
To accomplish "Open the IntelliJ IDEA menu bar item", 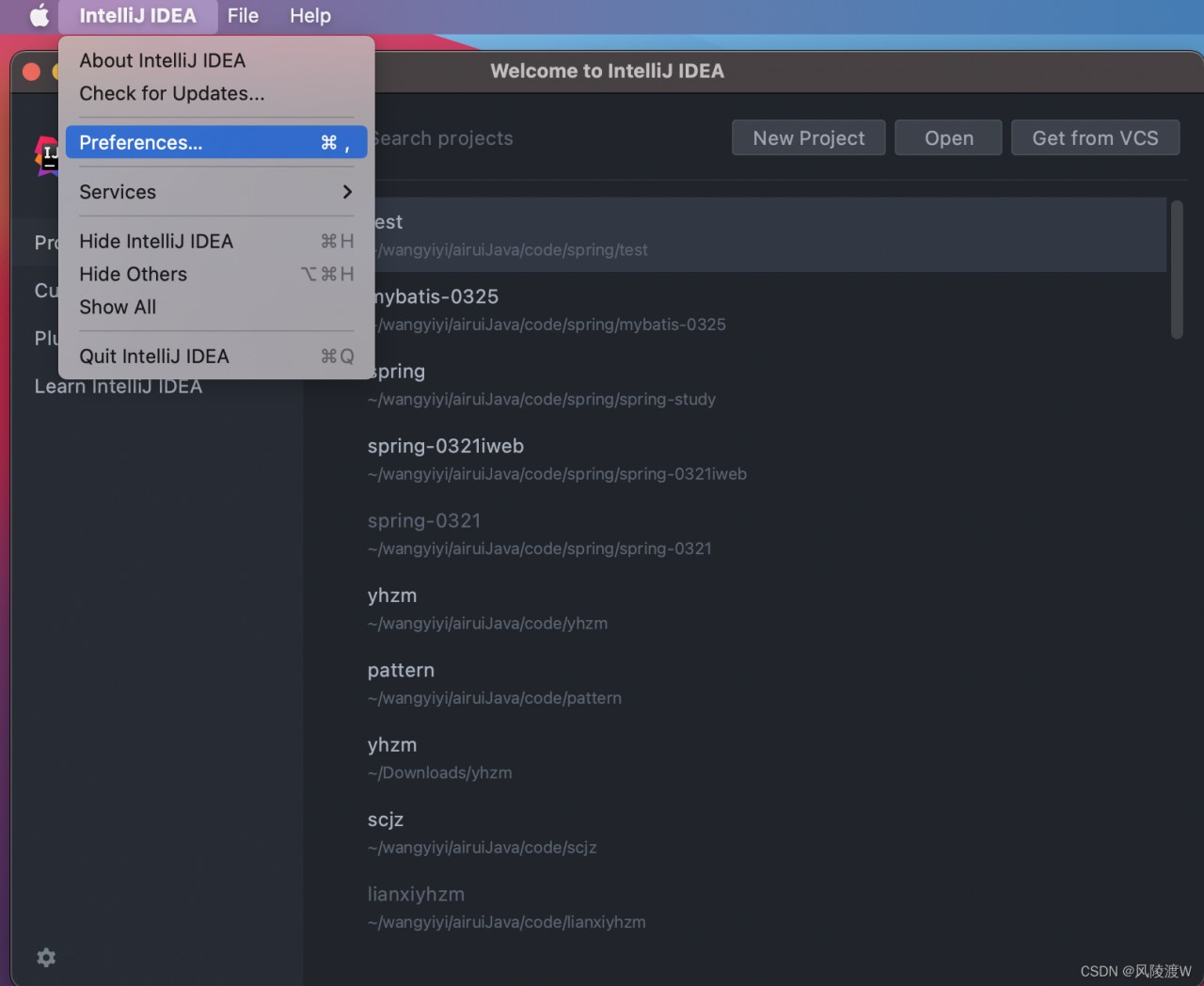I will point(137,16).
